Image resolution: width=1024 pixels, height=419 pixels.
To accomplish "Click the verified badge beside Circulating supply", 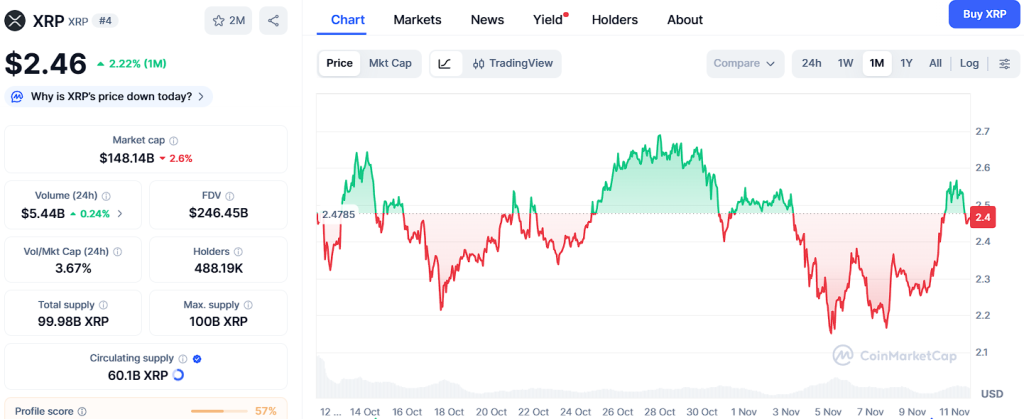I will [197, 358].
